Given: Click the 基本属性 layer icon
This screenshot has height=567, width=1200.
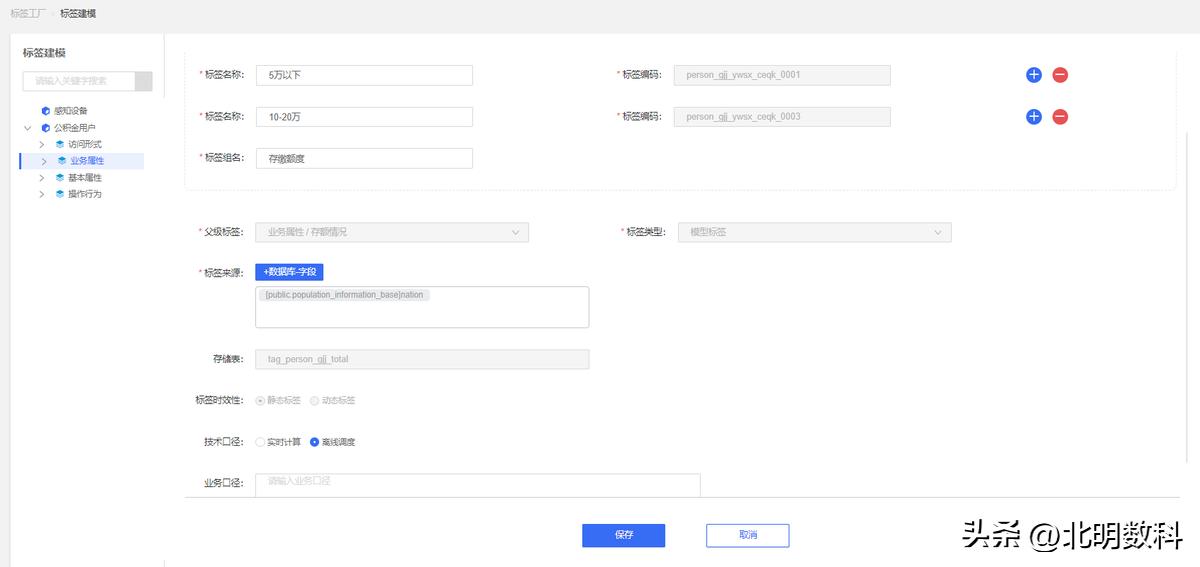Looking at the screenshot, I should click(60, 178).
